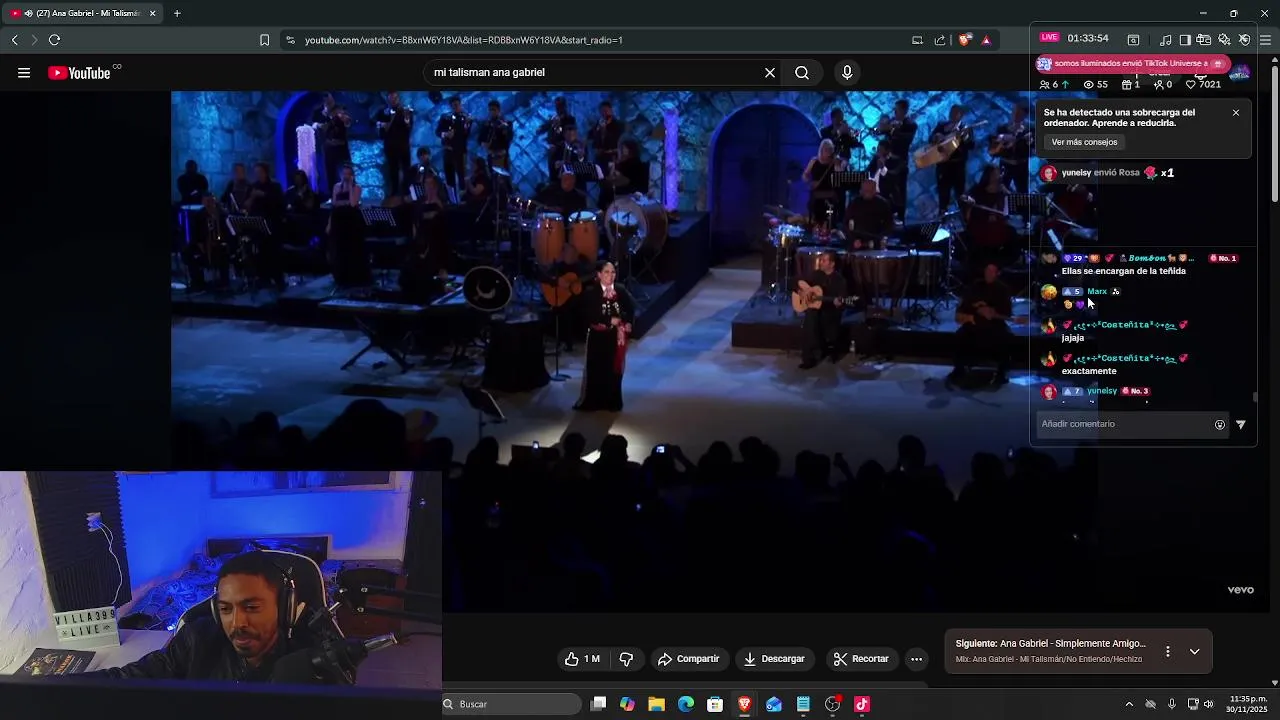The image size is (1280, 720).
Task: Click the share page icon in the address bar
Action: [940, 40]
